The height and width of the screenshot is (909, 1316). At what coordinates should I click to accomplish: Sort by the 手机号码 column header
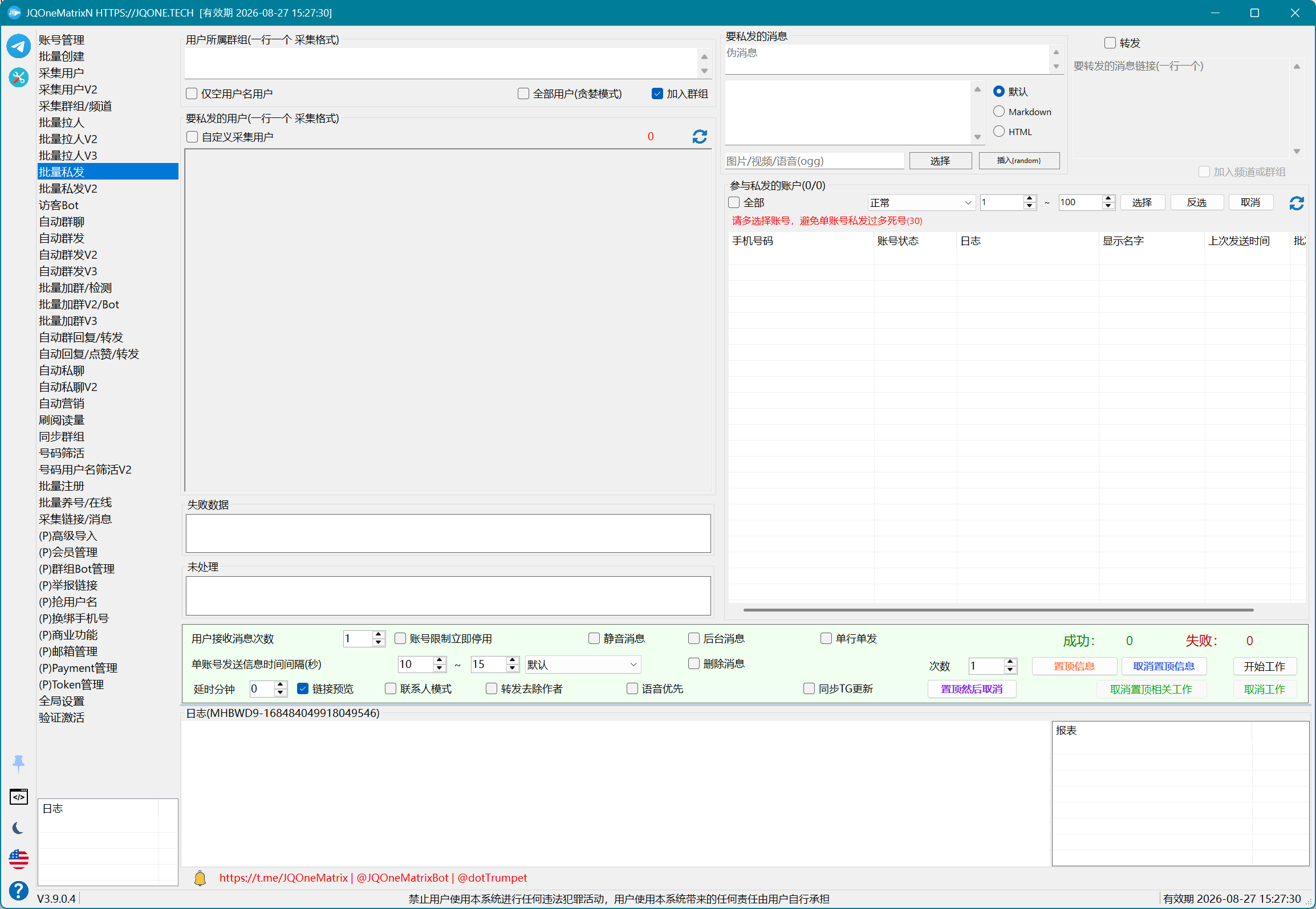tap(801, 241)
